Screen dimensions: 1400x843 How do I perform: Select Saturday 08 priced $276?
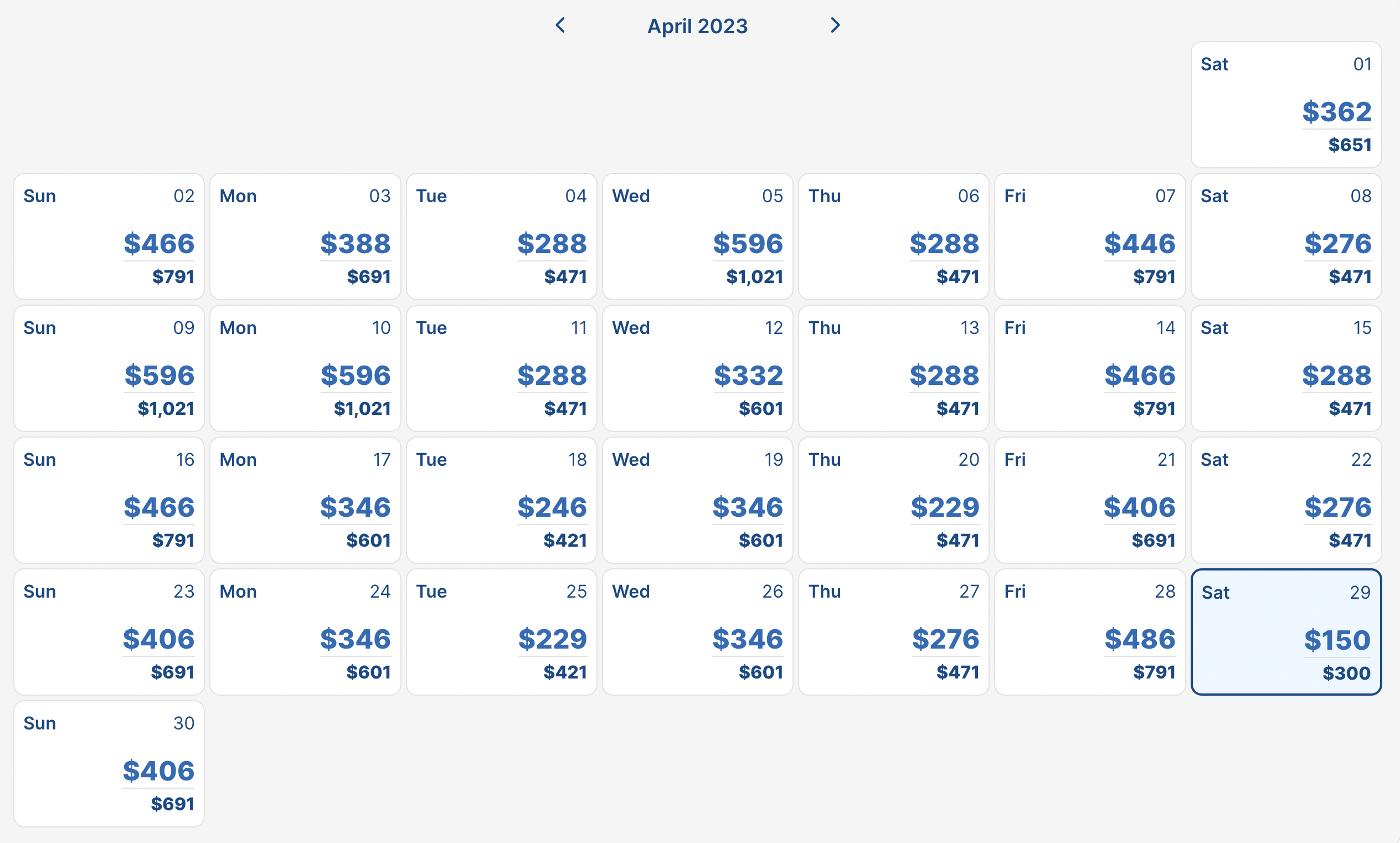(1286, 237)
